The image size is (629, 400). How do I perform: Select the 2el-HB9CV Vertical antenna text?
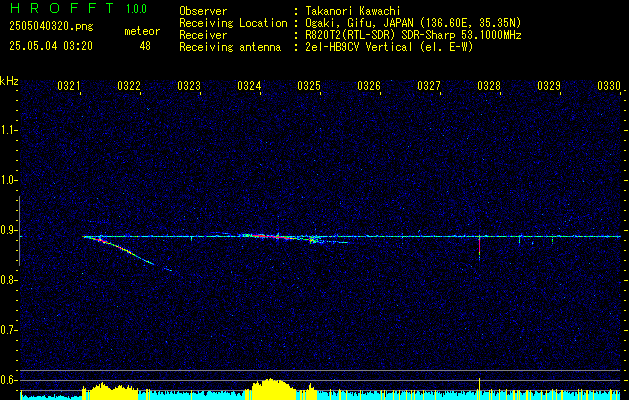pyautogui.click(x=390, y=47)
